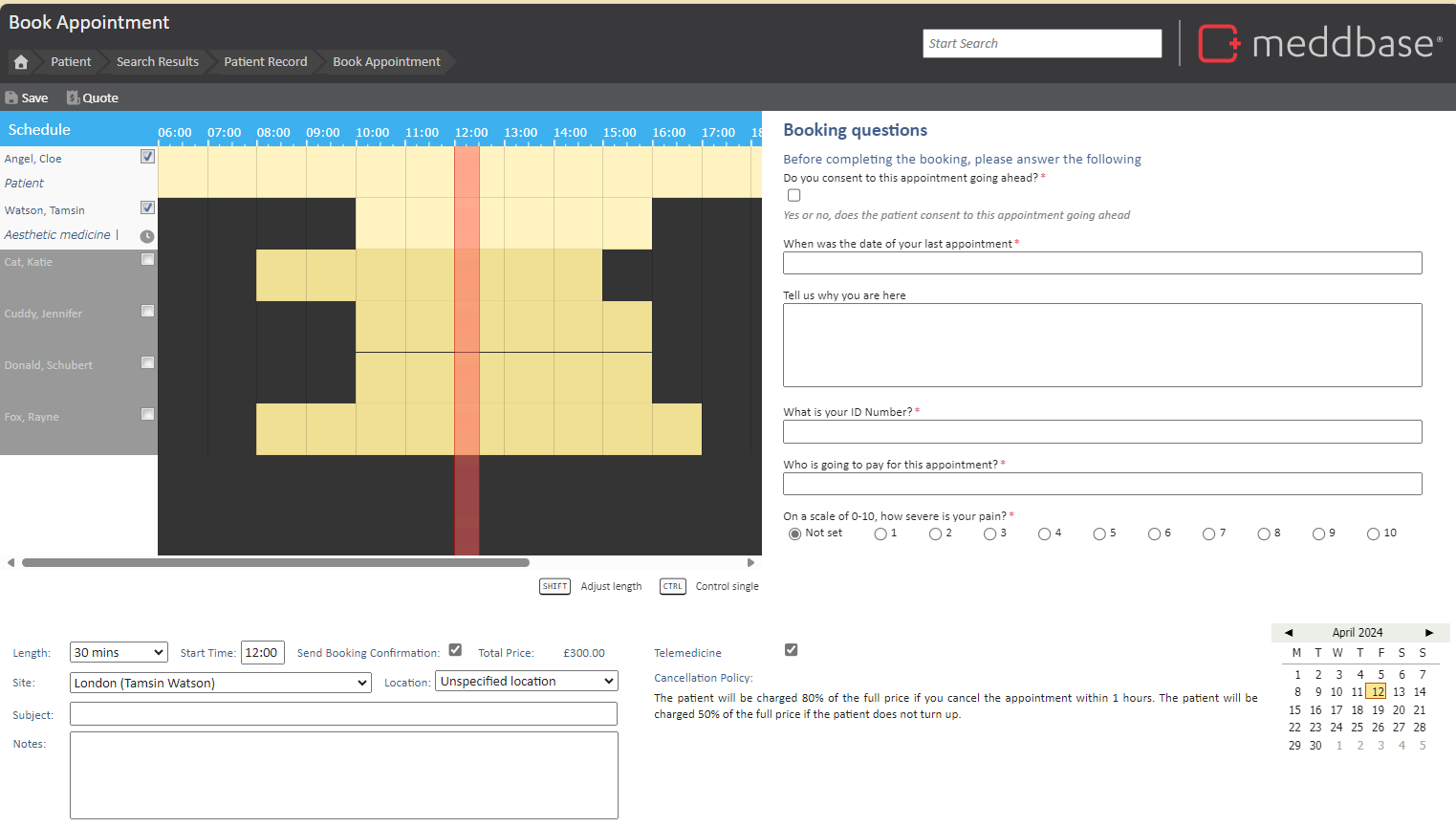Image resolution: width=1456 pixels, height=827 pixels.
Task: Go to previous month in calendar
Action: (1289, 633)
